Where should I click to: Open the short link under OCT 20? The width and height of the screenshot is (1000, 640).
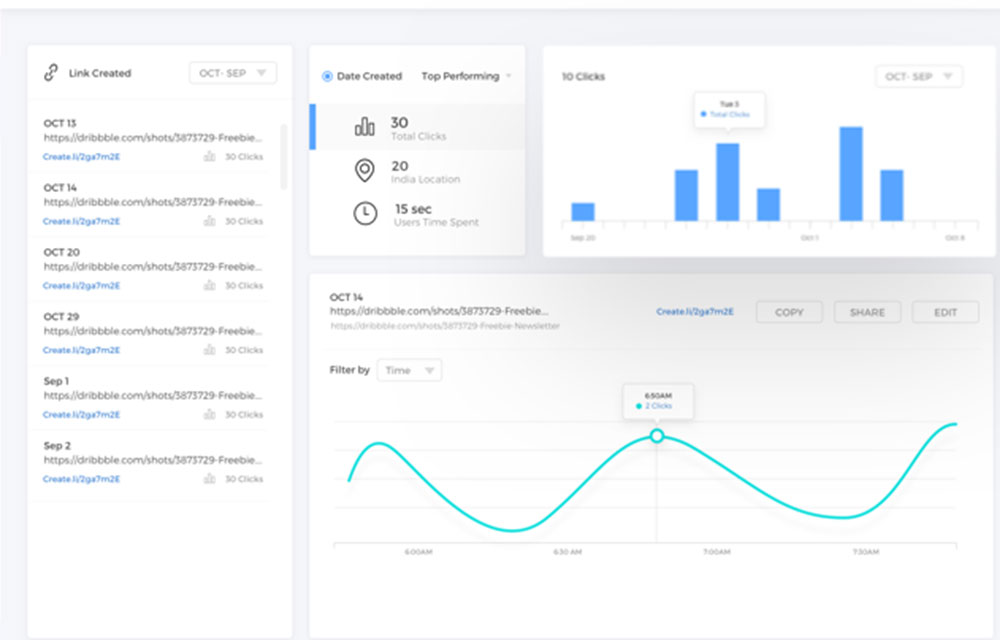(x=81, y=286)
